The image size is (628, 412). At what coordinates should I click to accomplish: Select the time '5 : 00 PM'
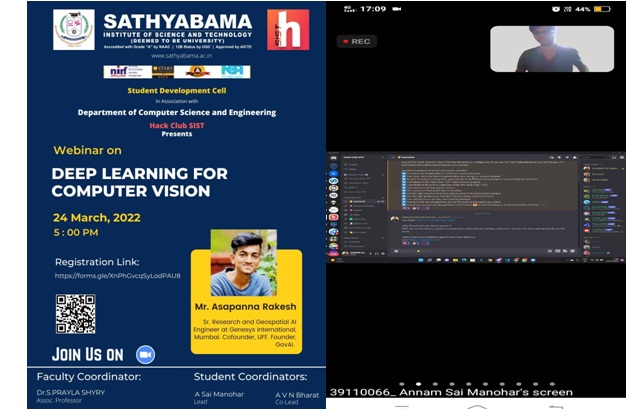[x=76, y=233]
